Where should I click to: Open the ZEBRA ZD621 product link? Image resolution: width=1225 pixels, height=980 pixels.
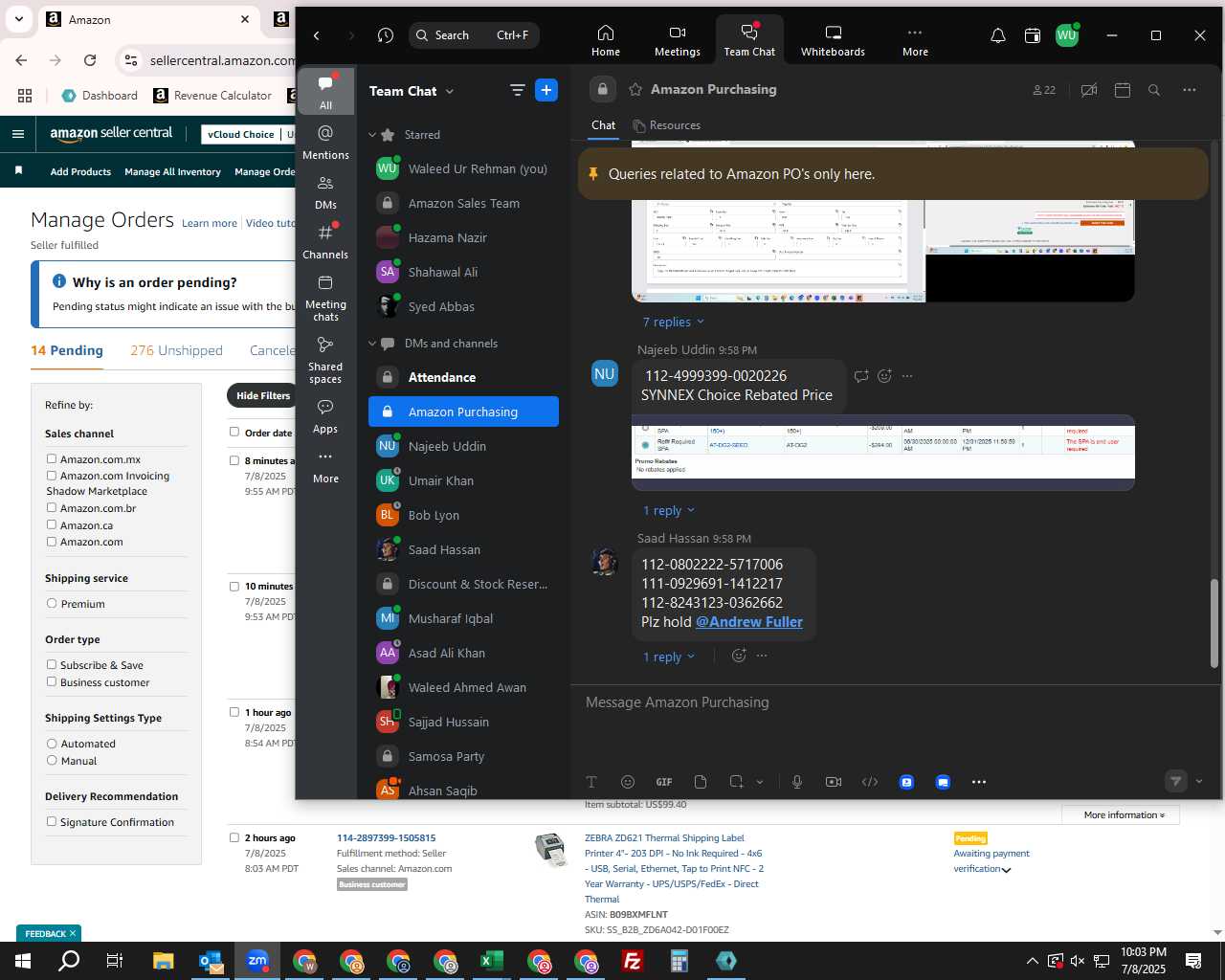point(674,868)
